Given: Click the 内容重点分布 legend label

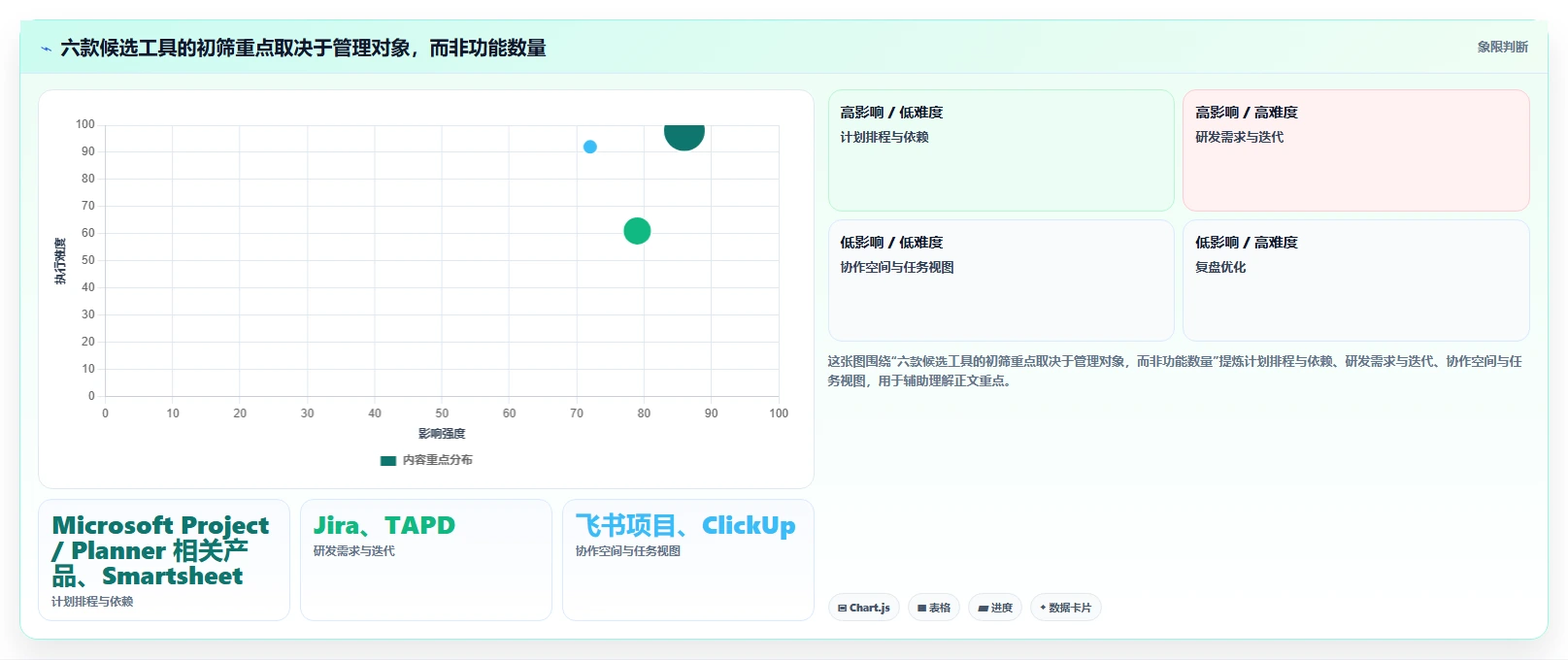Looking at the screenshot, I should (x=438, y=460).
